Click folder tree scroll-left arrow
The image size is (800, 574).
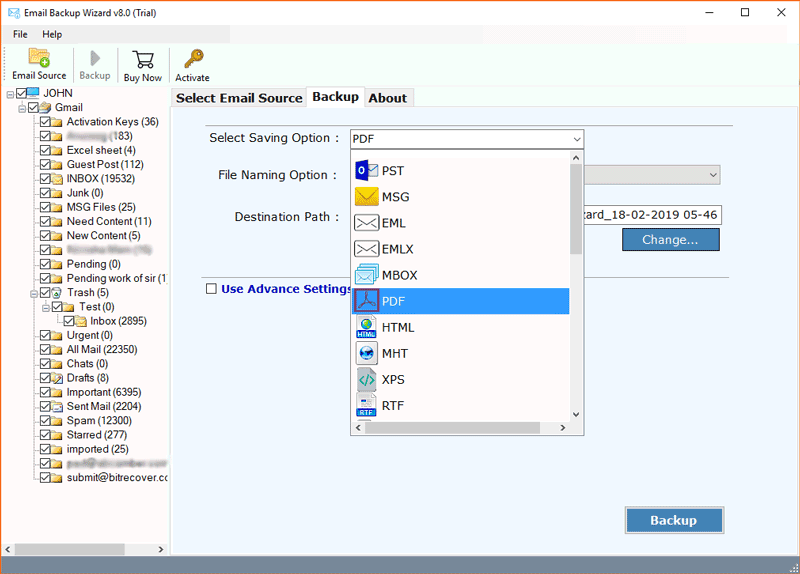(x=8, y=550)
